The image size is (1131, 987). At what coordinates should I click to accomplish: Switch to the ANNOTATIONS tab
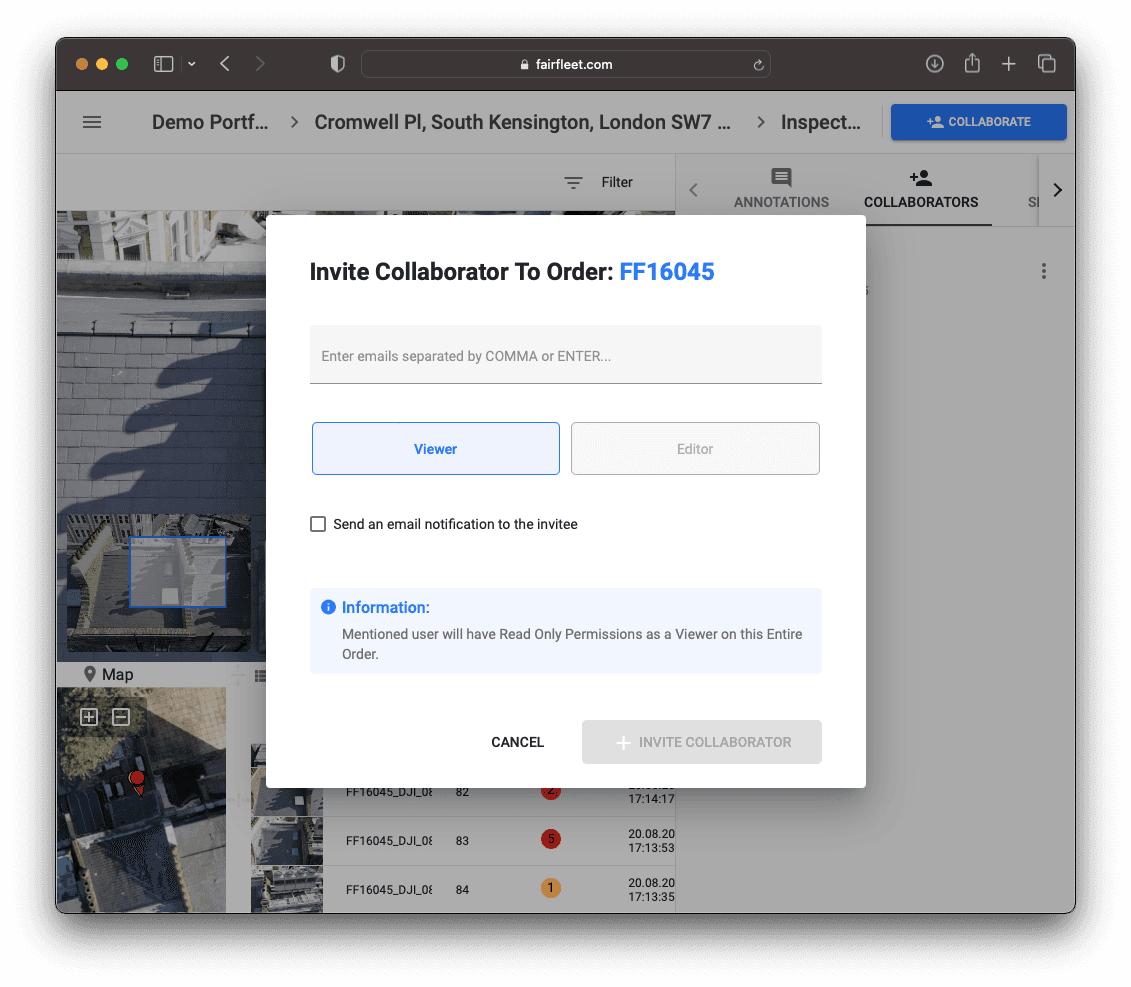coord(781,189)
